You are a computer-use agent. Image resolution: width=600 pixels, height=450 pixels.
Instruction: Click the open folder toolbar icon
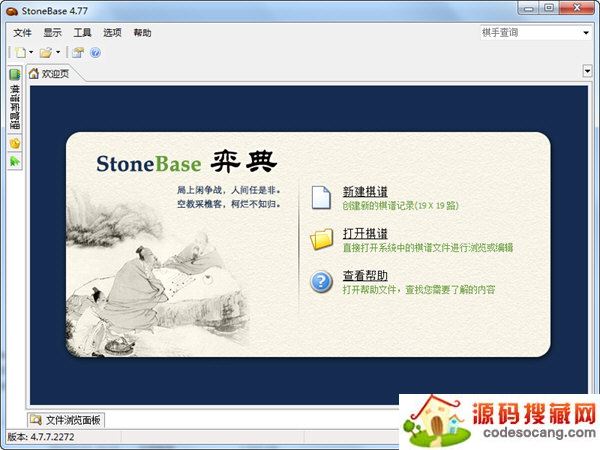[46, 52]
